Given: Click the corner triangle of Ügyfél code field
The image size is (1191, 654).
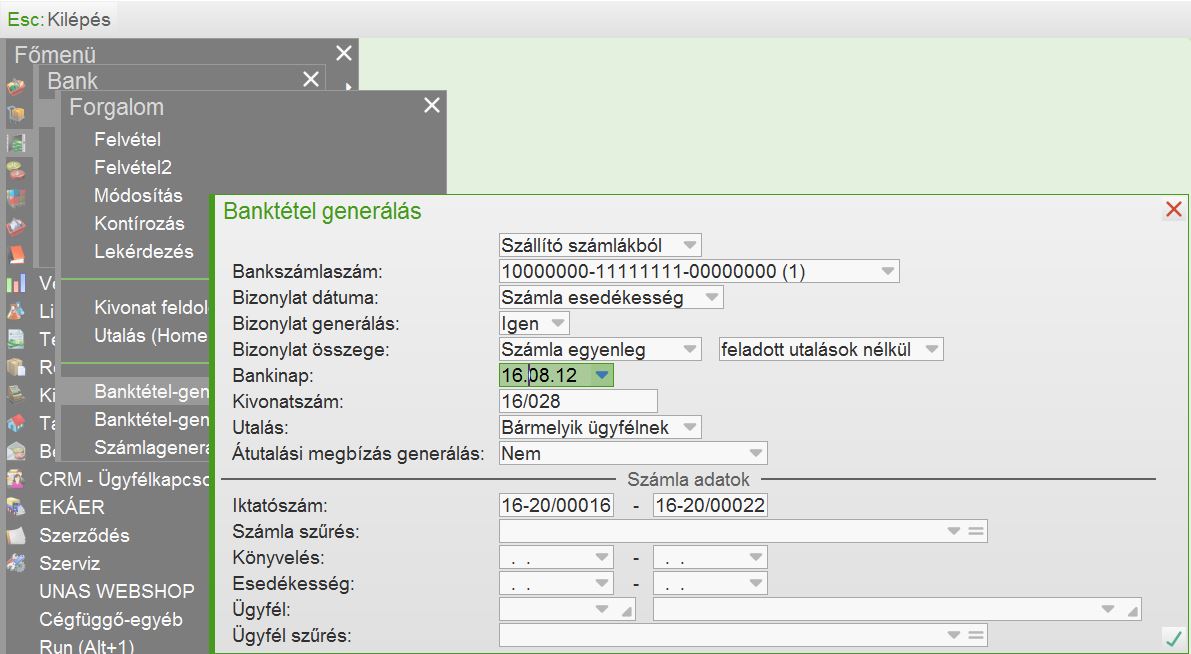Looking at the screenshot, I should [627, 611].
